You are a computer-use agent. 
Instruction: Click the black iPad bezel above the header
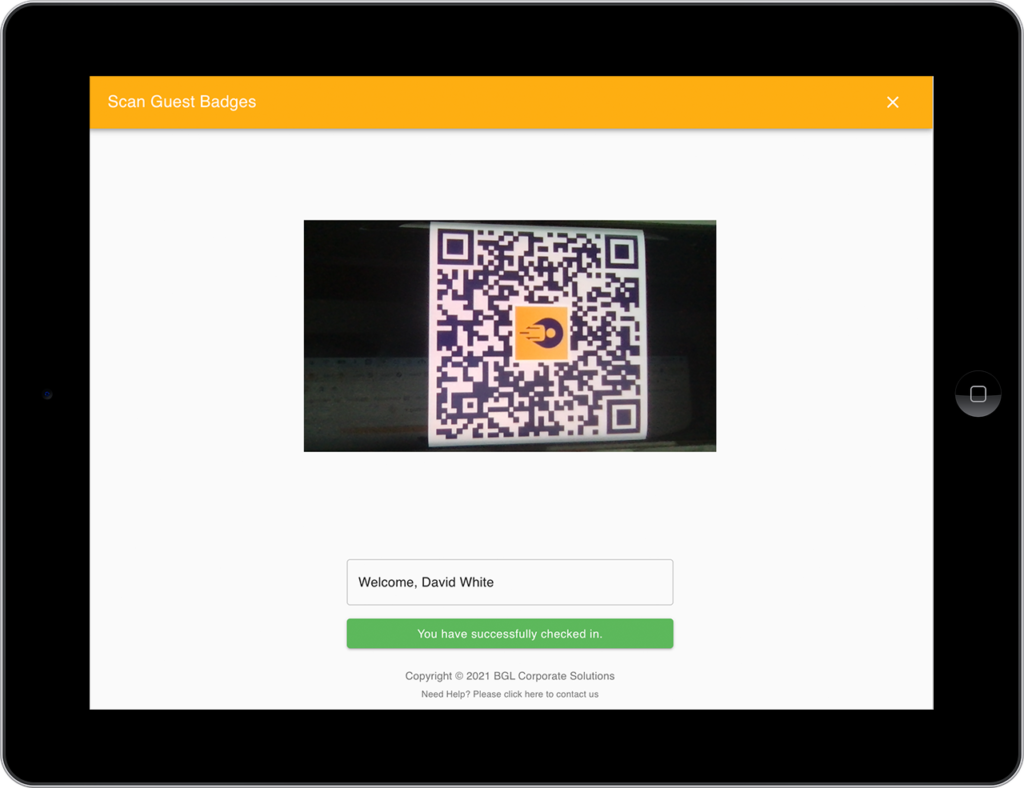click(x=510, y=40)
